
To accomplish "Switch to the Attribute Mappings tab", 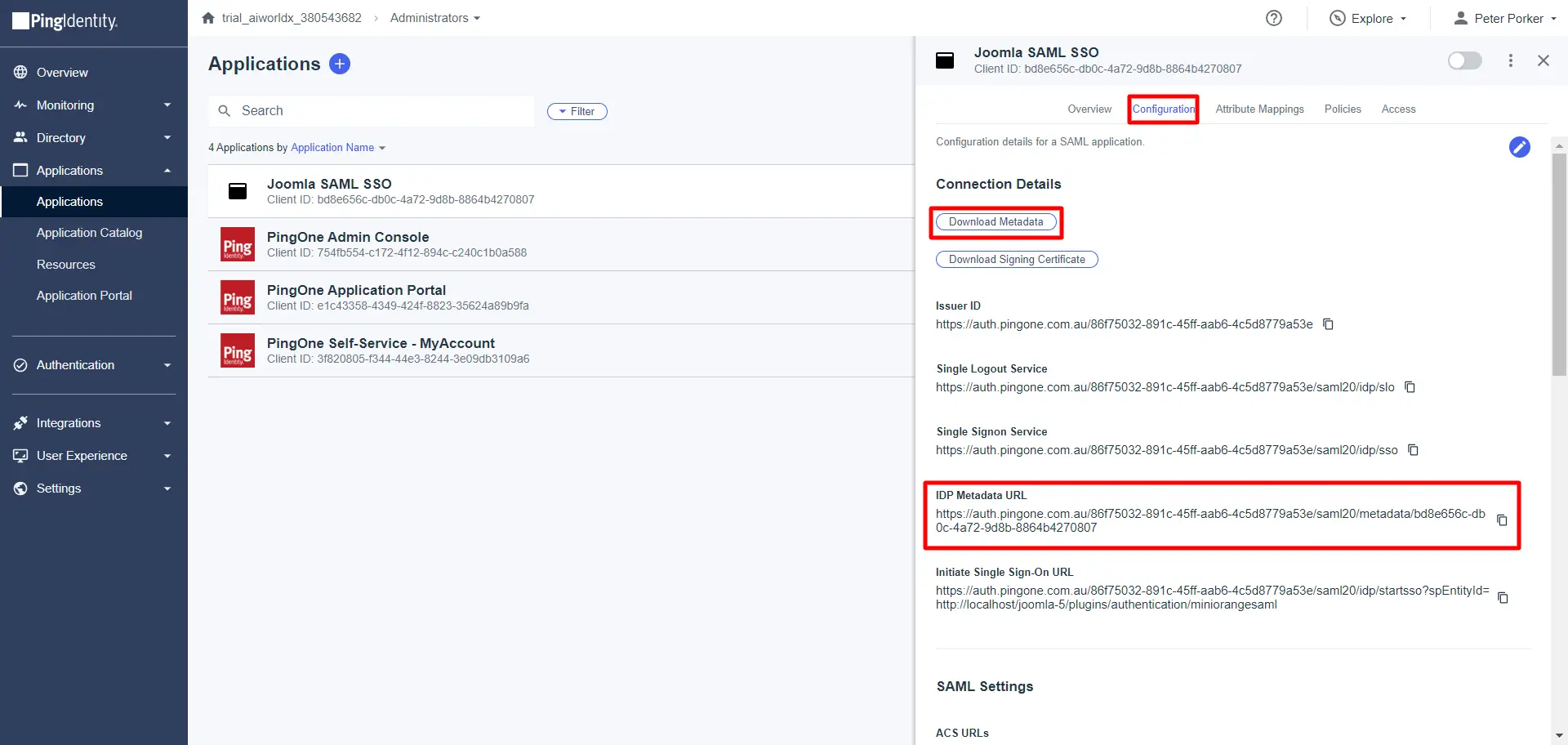I will [1259, 109].
